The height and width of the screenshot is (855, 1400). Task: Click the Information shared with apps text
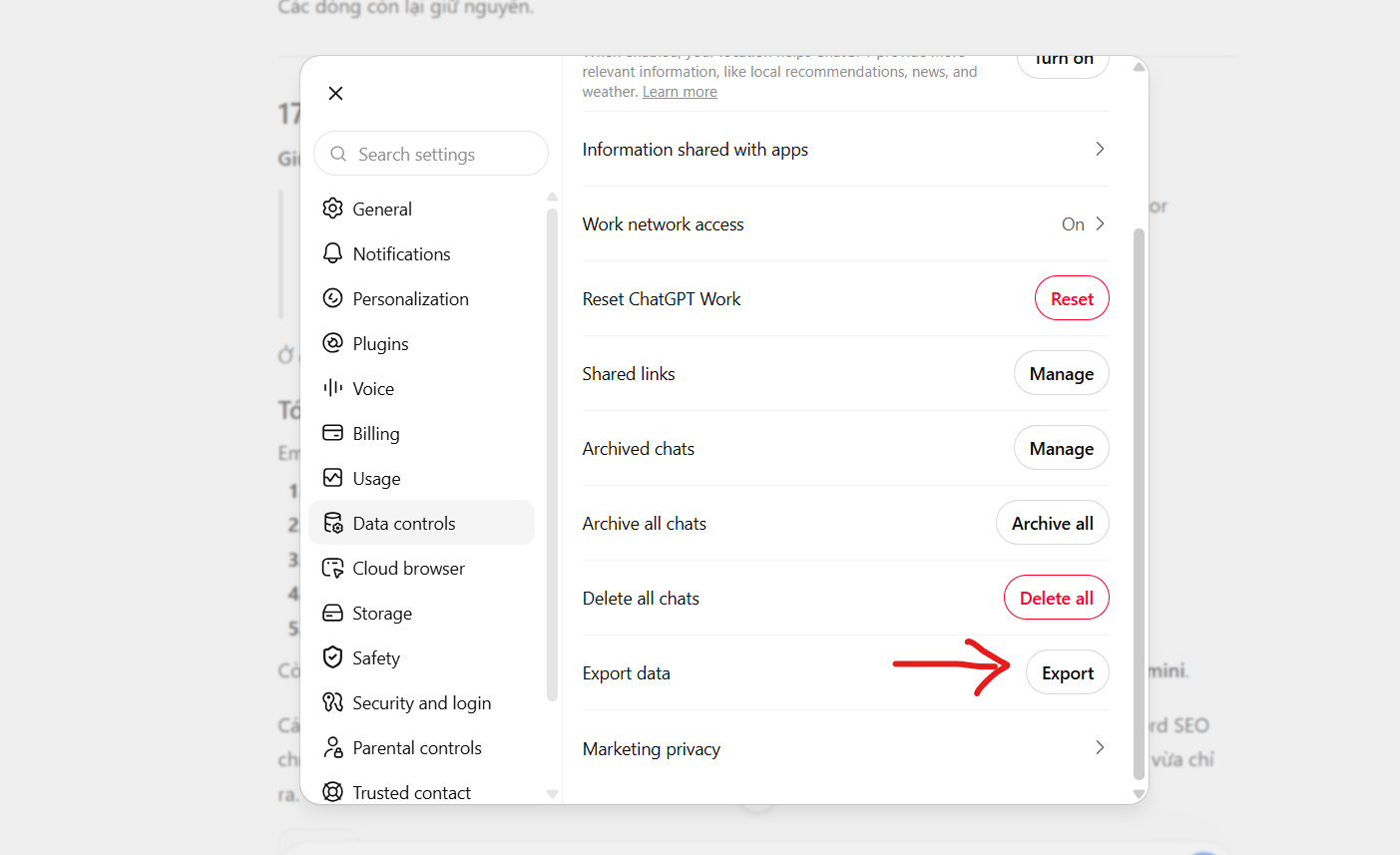pyautogui.click(x=696, y=150)
